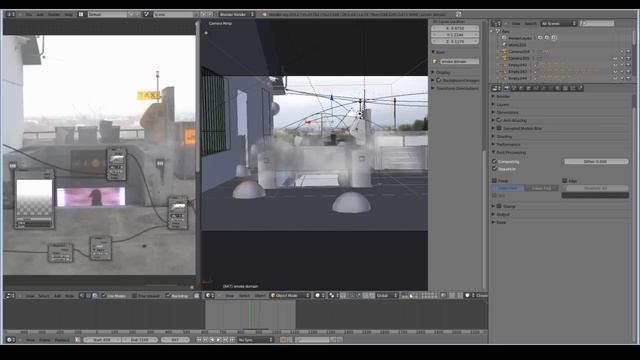Open the No Sync dropdown in timeline
640x360 pixels.
click(x=256, y=340)
